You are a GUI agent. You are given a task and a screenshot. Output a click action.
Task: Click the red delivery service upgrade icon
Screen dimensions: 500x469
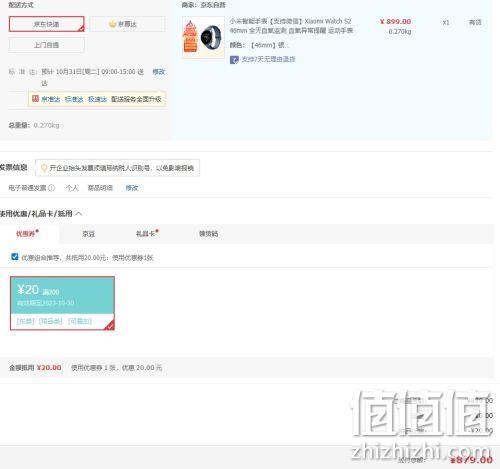(x=35, y=99)
